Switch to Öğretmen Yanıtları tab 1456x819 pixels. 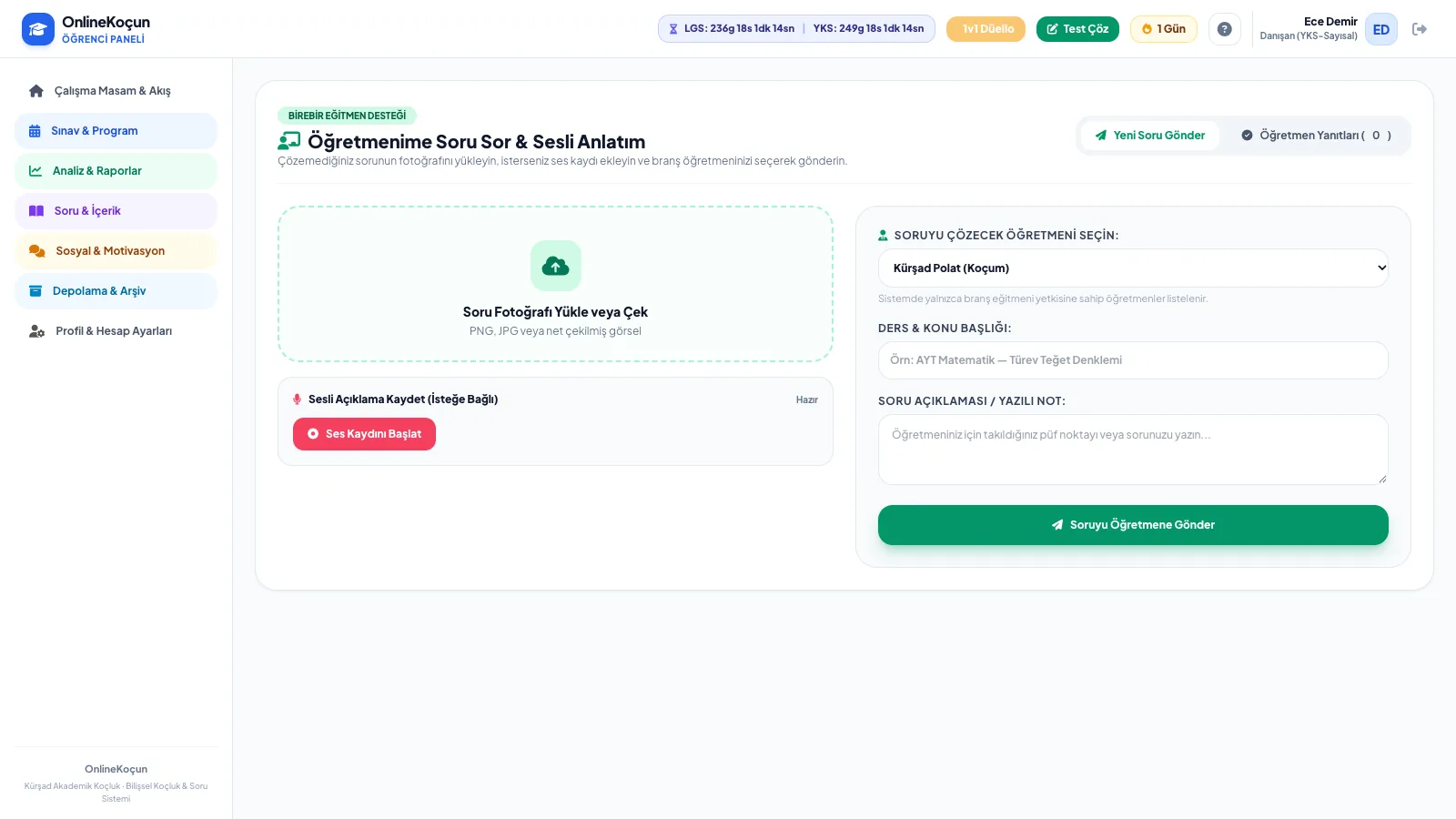click(x=1317, y=136)
